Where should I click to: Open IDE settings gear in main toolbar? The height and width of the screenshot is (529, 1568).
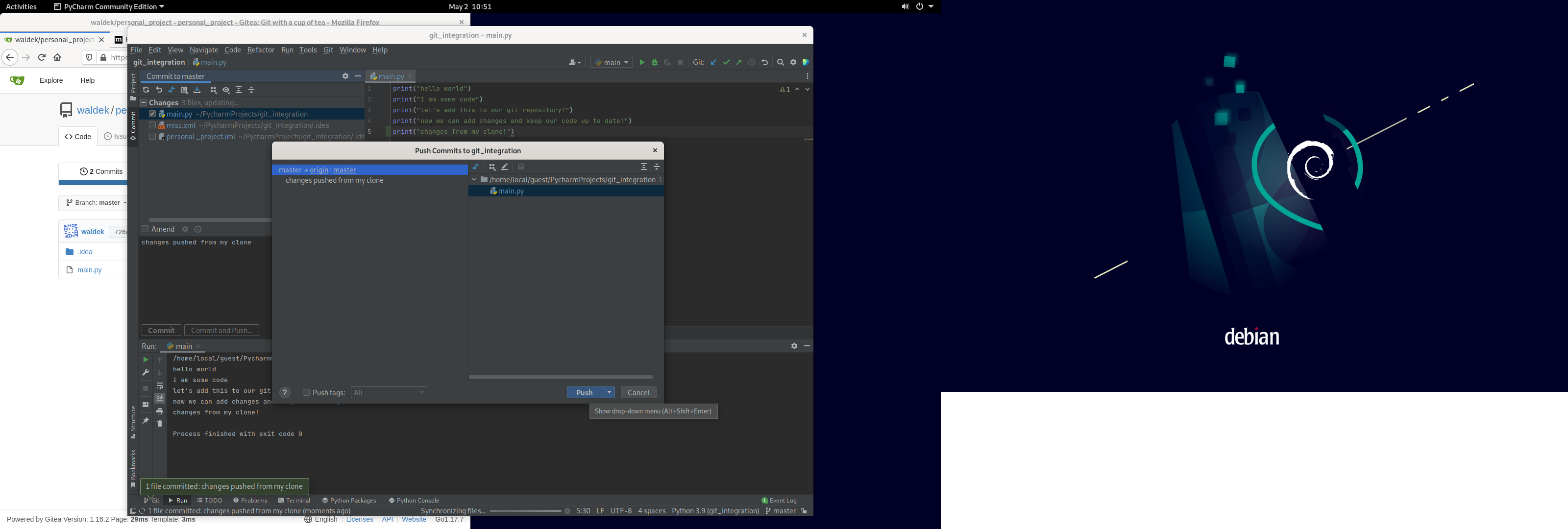click(794, 63)
